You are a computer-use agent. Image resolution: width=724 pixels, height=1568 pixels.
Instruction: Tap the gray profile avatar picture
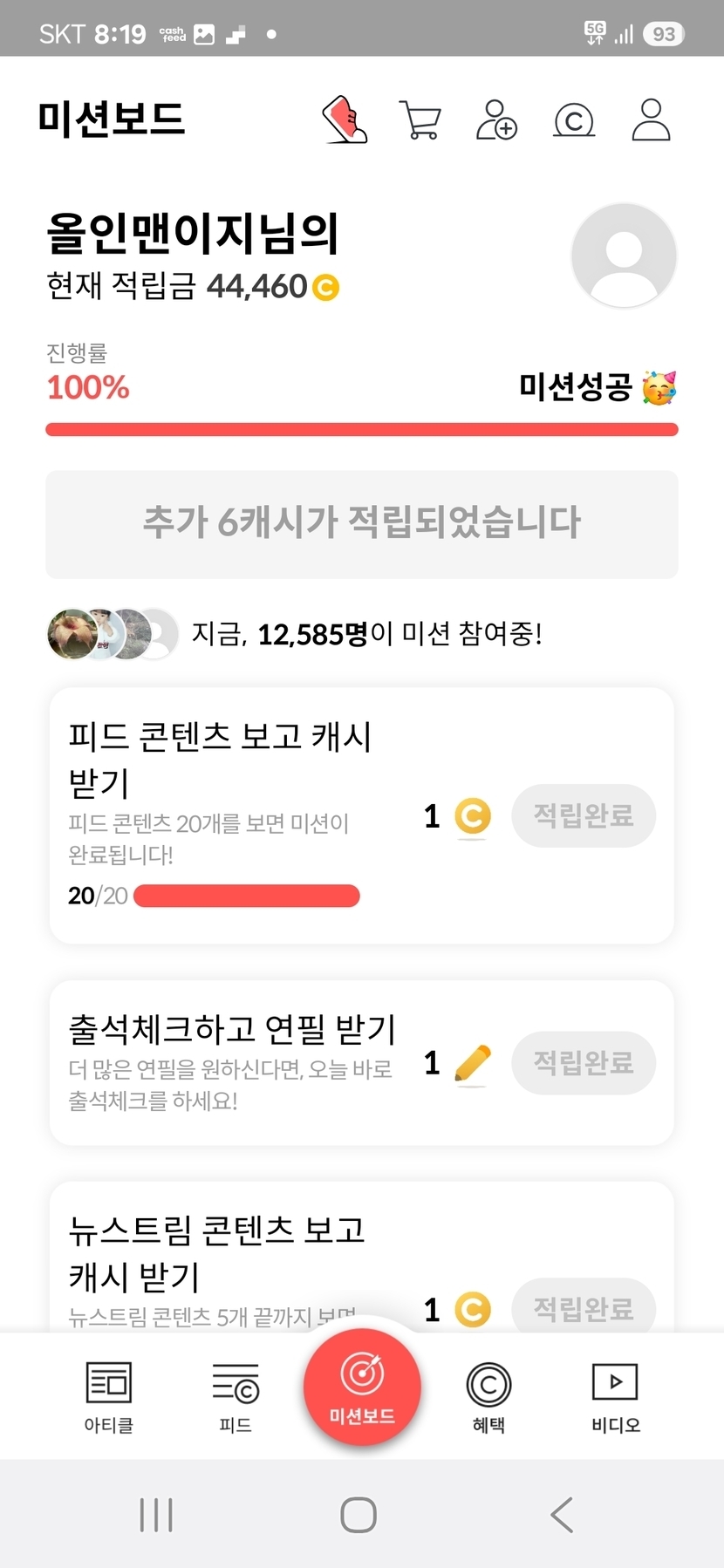pyautogui.click(x=624, y=256)
